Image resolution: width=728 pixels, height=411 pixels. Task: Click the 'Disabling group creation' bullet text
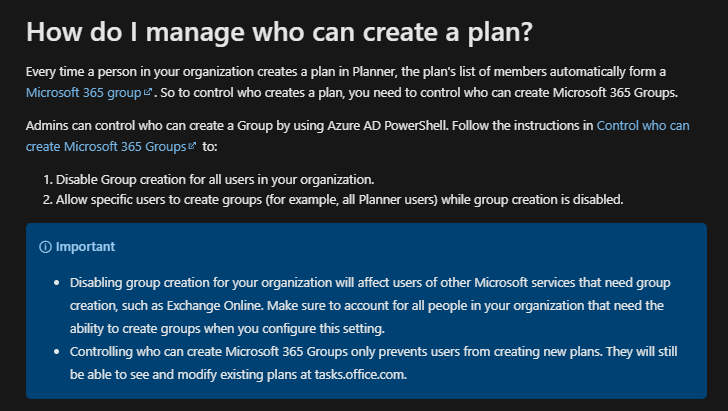point(370,306)
